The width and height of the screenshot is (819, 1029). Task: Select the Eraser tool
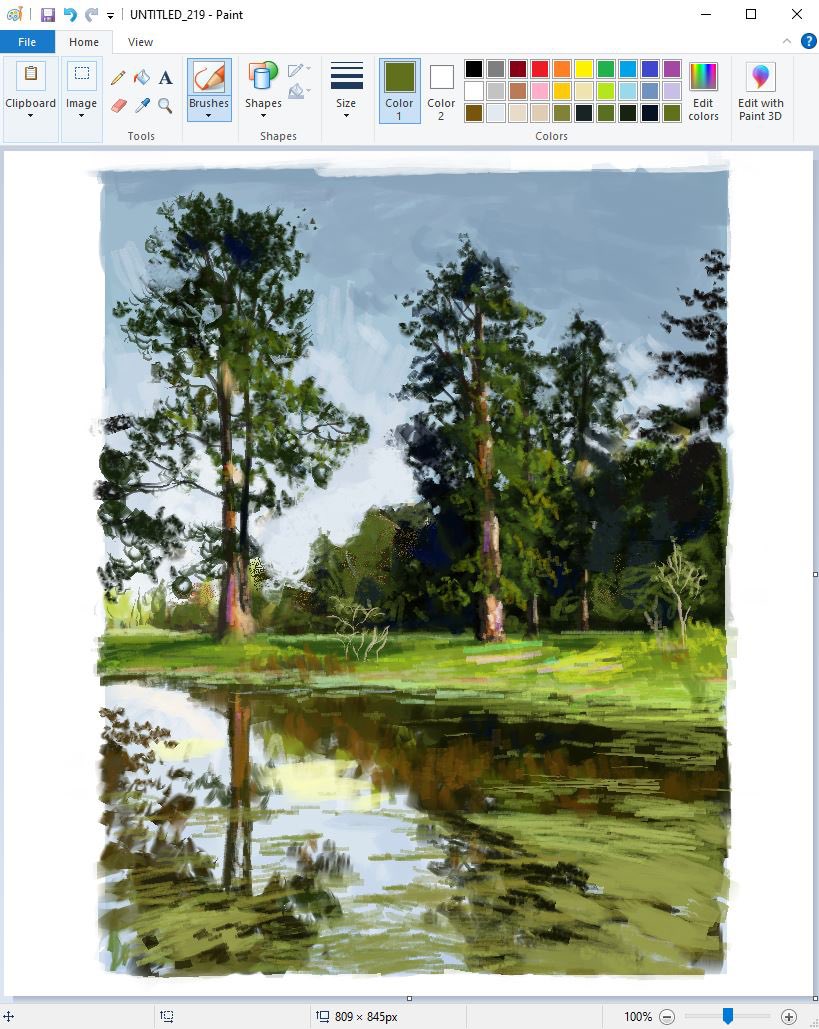118,105
